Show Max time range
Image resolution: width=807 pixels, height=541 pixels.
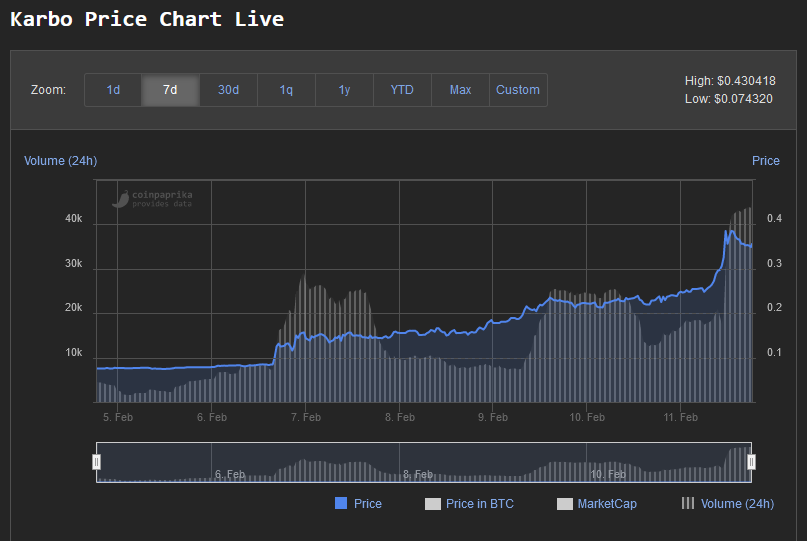[x=460, y=90]
